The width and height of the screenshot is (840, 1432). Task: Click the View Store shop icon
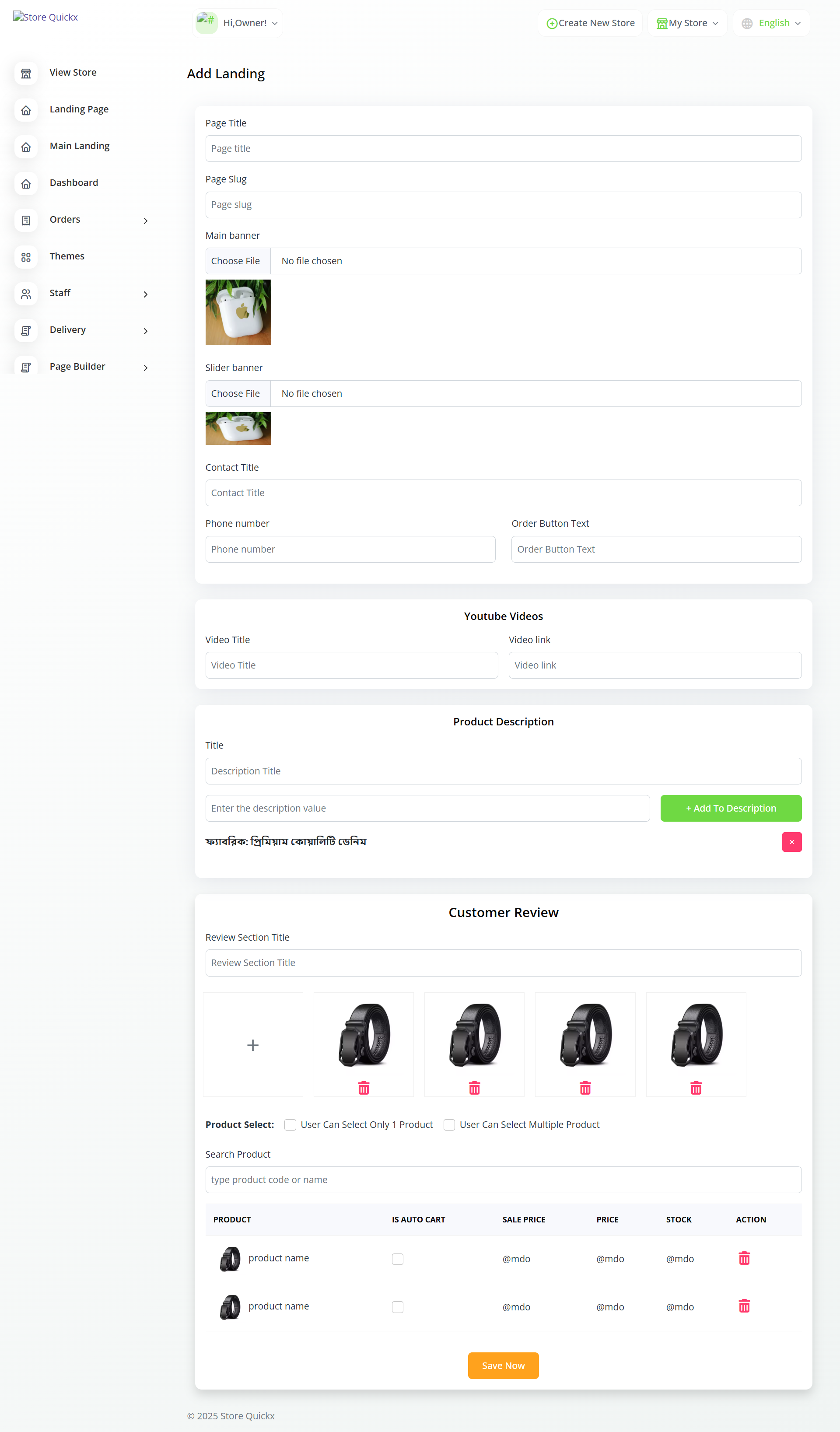[26, 74]
